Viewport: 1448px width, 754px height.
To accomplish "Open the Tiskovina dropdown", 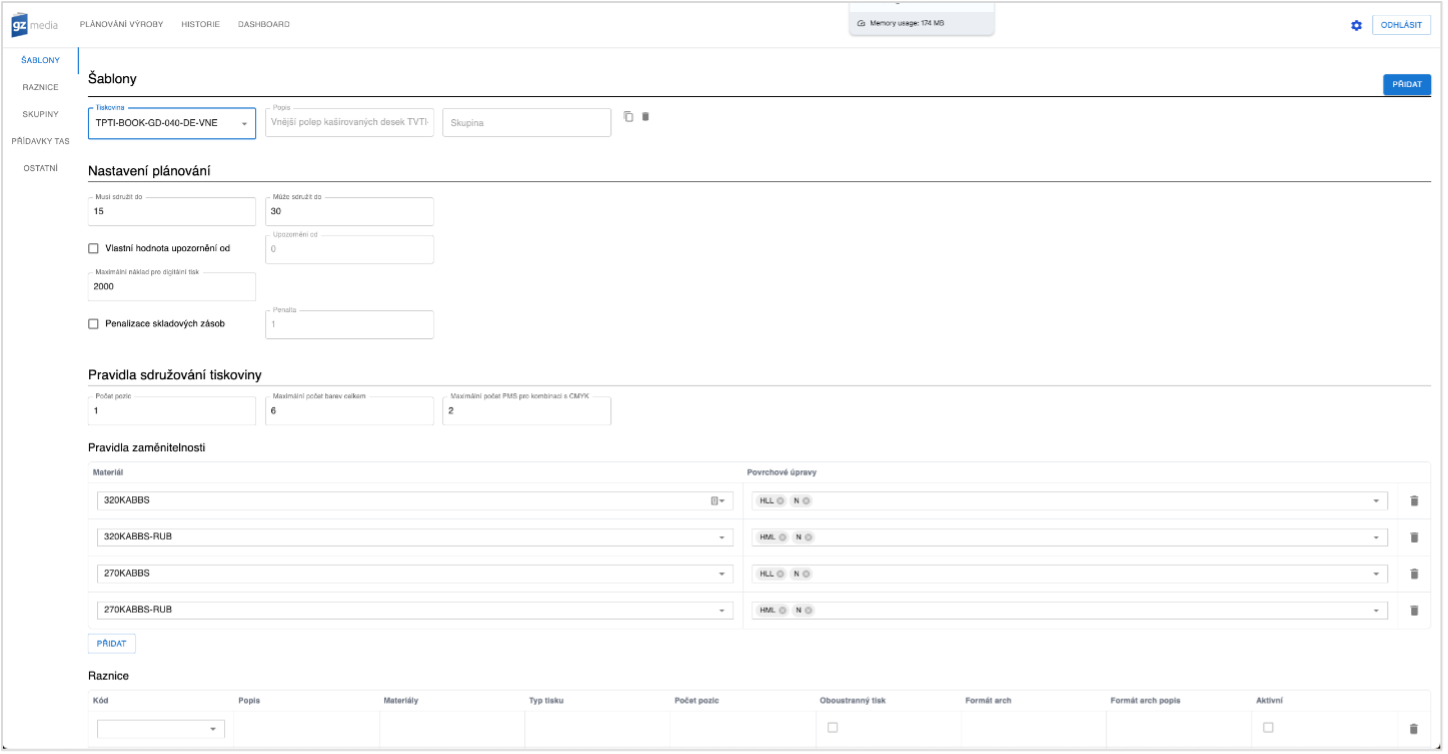I will pos(244,124).
